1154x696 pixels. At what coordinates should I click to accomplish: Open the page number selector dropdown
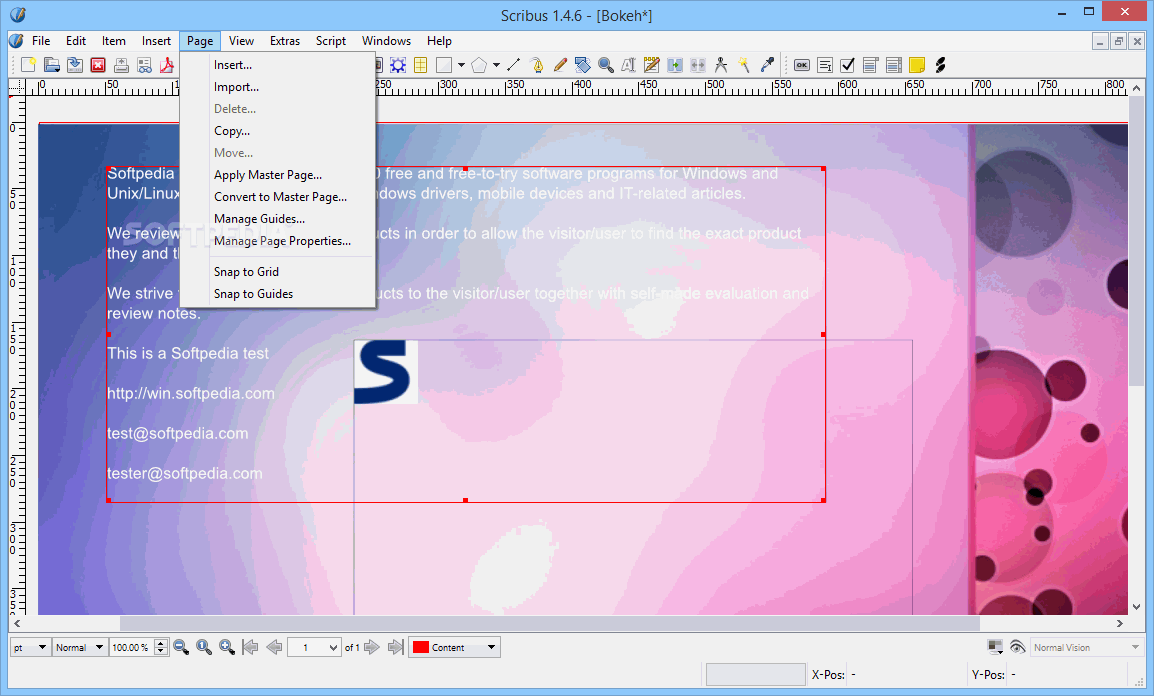tap(314, 647)
